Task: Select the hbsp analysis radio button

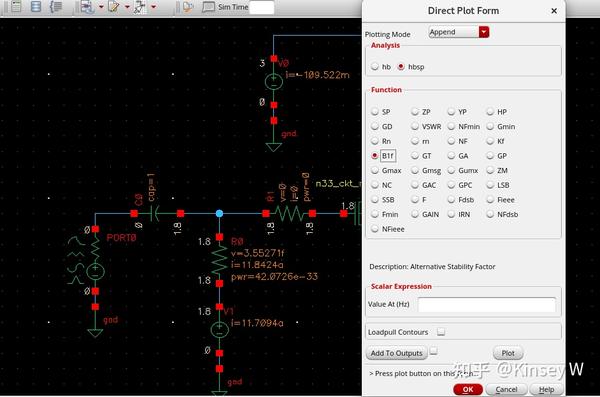Action: pyautogui.click(x=401, y=67)
